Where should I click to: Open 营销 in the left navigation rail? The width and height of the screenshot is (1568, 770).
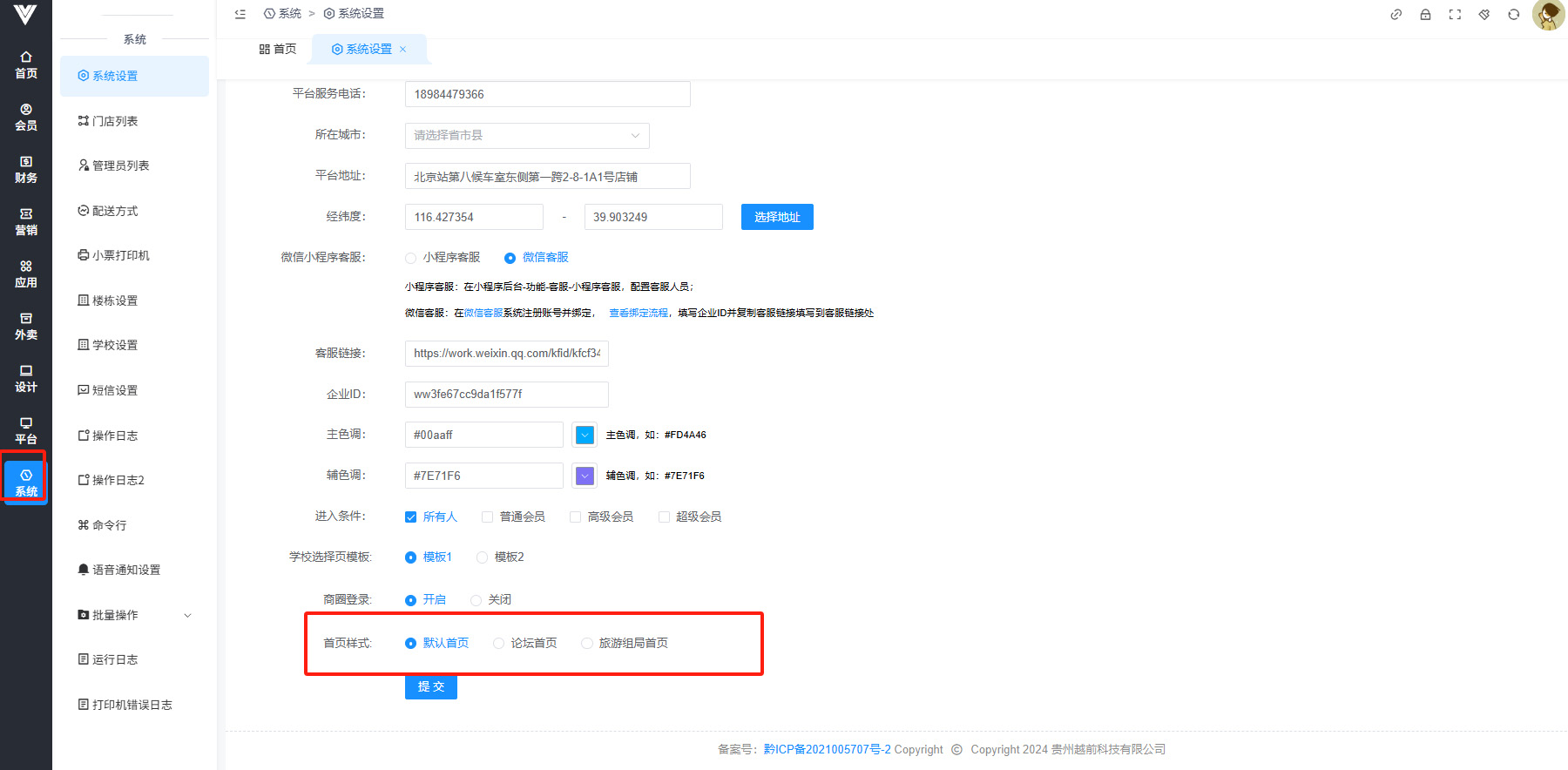click(26, 221)
